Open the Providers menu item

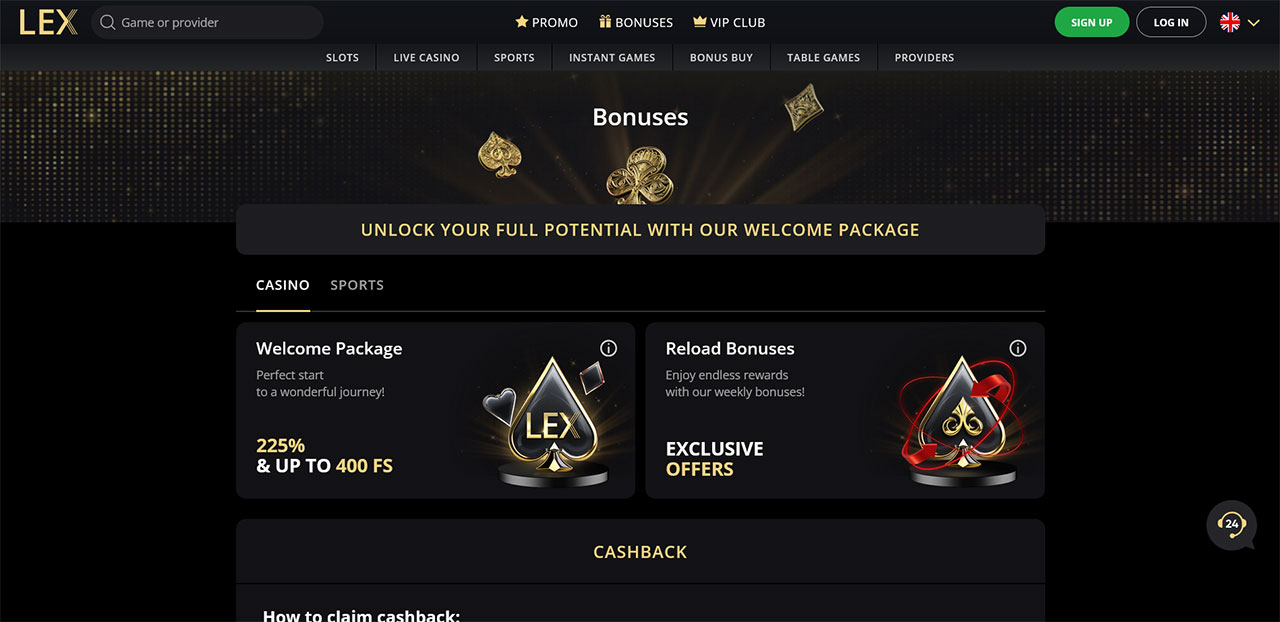pyautogui.click(x=924, y=58)
